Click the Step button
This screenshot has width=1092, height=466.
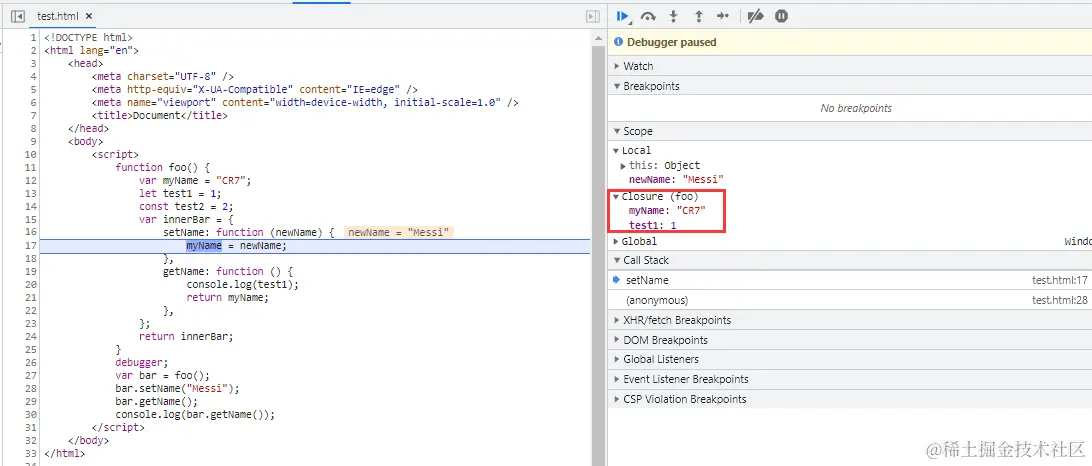tap(723, 16)
